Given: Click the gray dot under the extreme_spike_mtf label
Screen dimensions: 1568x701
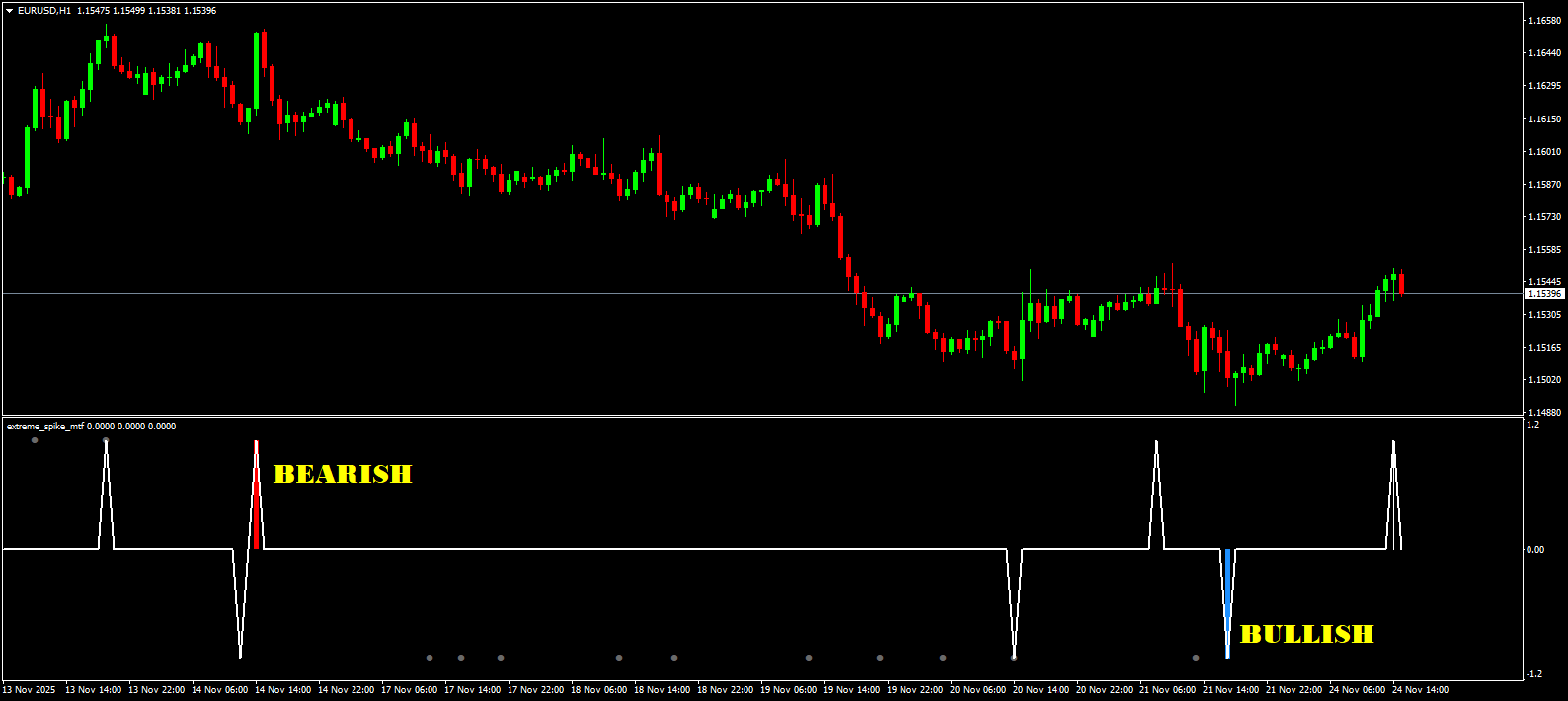Looking at the screenshot, I should [35, 440].
